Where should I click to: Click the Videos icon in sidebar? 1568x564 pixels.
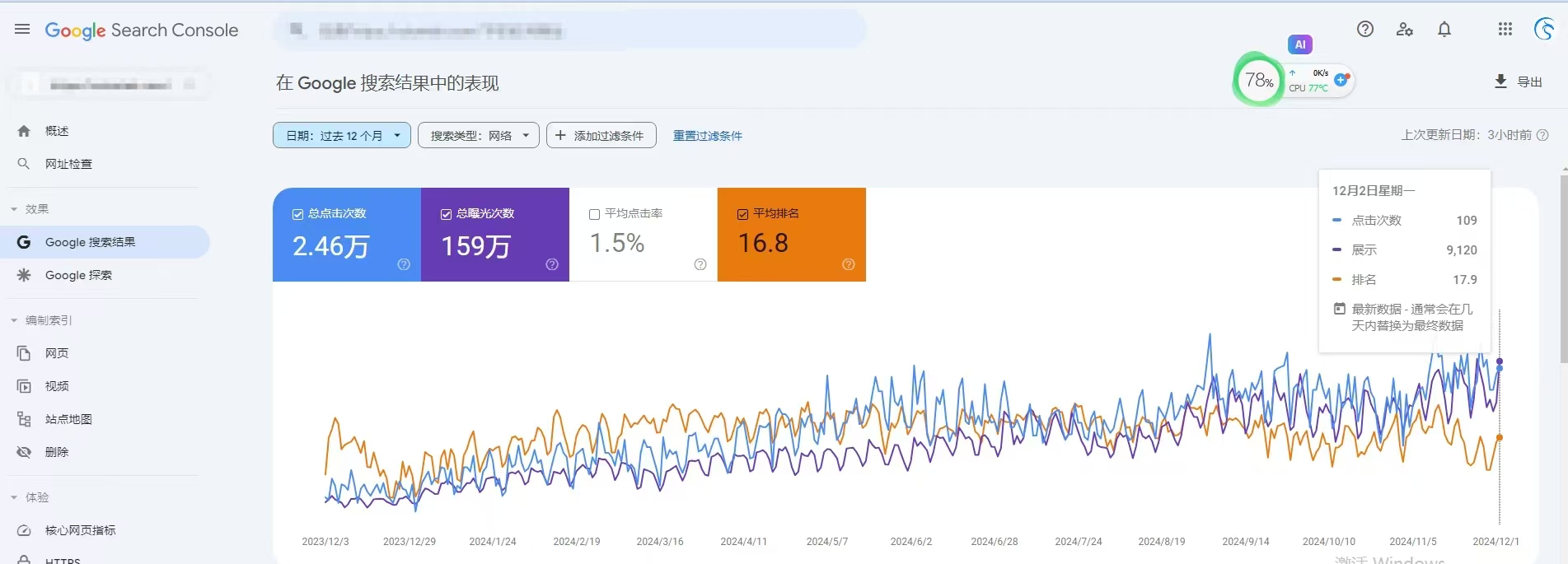tap(24, 386)
